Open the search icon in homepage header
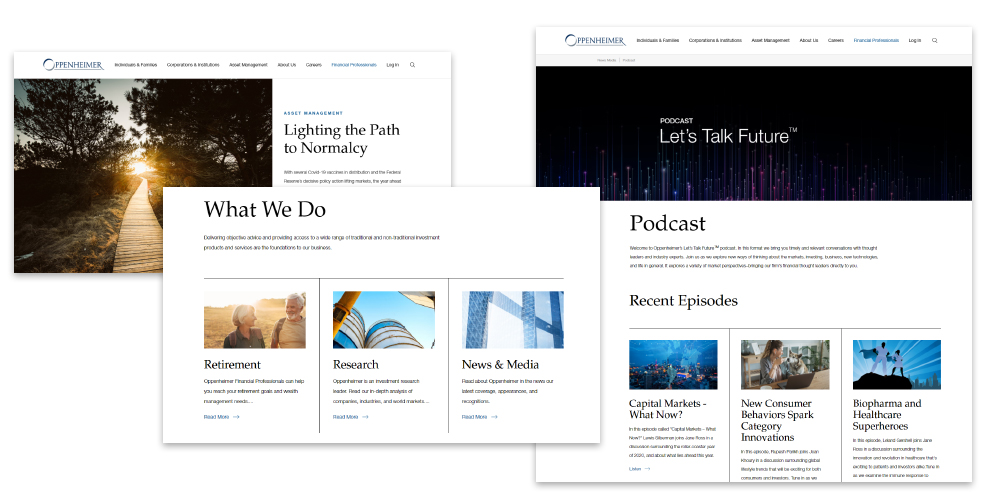This screenshot has height=500, width=994. coord(413,65)
